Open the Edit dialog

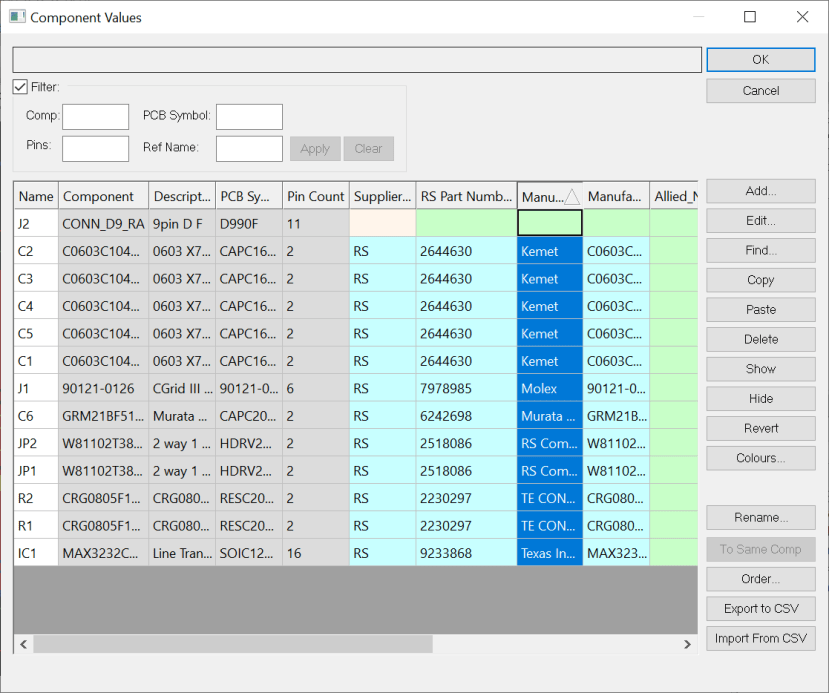(760, 220)
